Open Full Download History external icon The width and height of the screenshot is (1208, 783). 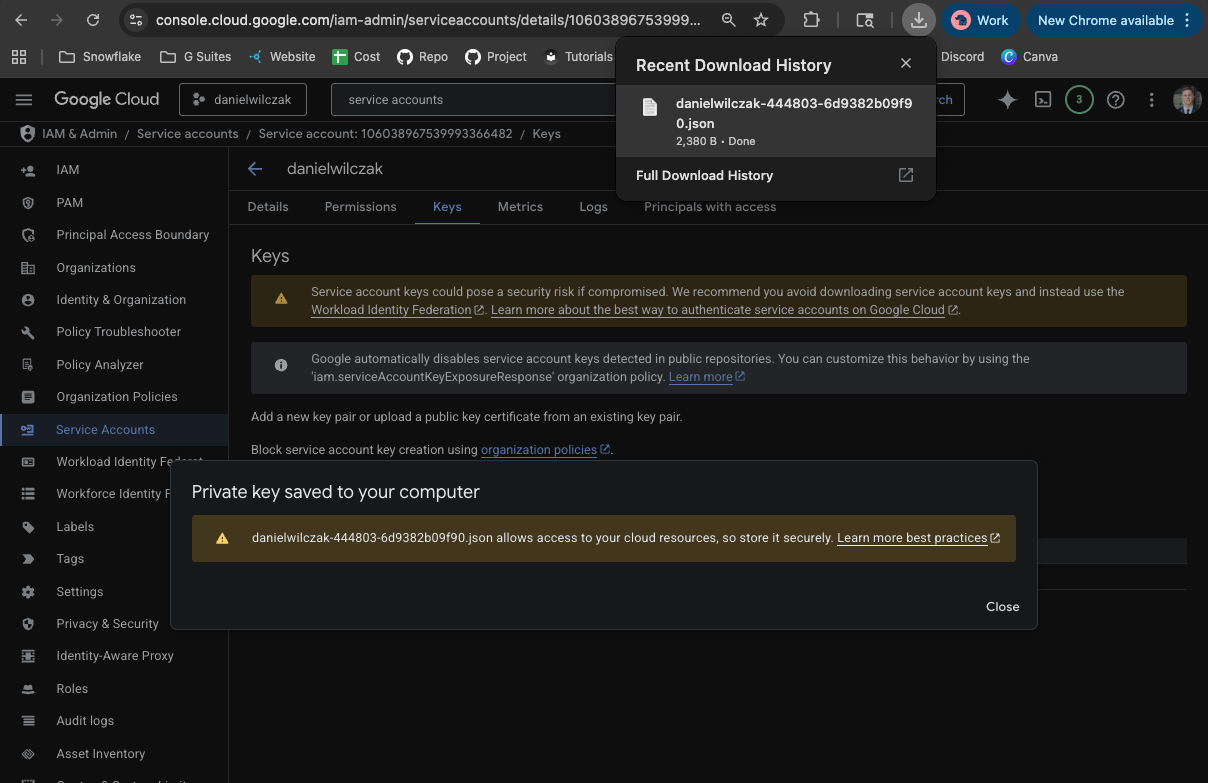click(905, 175)
